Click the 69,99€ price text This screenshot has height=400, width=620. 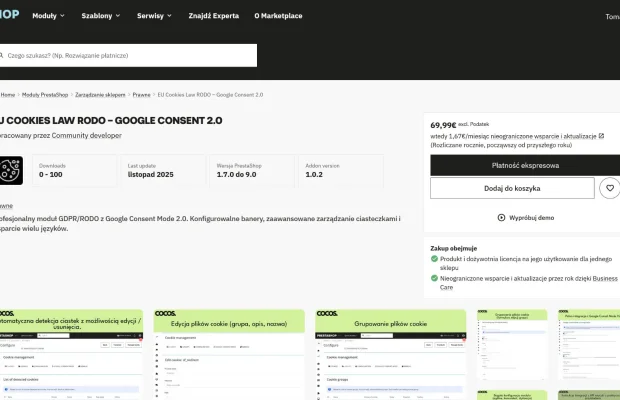pyautogui.click(x=443, y=125)
